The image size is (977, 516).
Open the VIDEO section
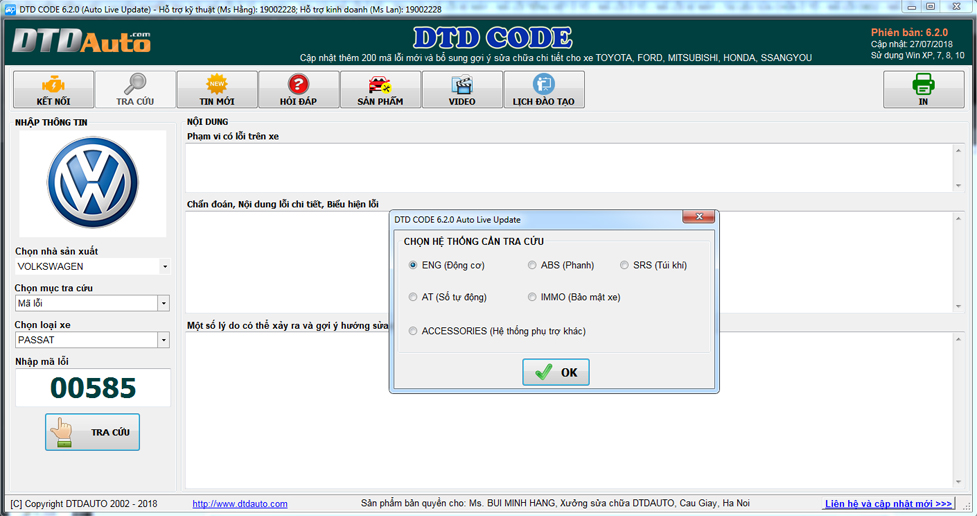pyautogui.click(x=462, y=90)
